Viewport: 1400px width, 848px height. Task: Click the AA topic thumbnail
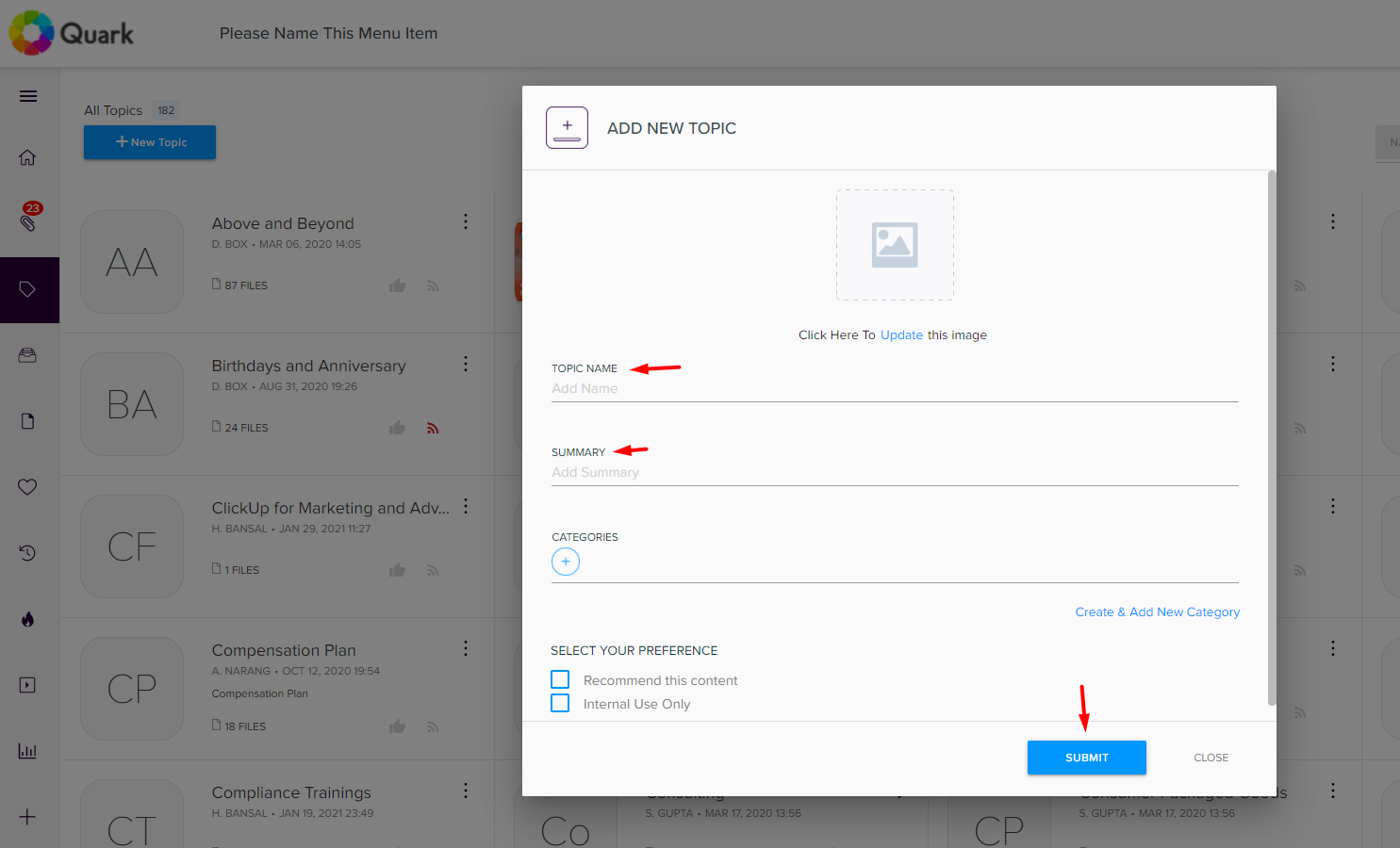click(x=132, y=262)
